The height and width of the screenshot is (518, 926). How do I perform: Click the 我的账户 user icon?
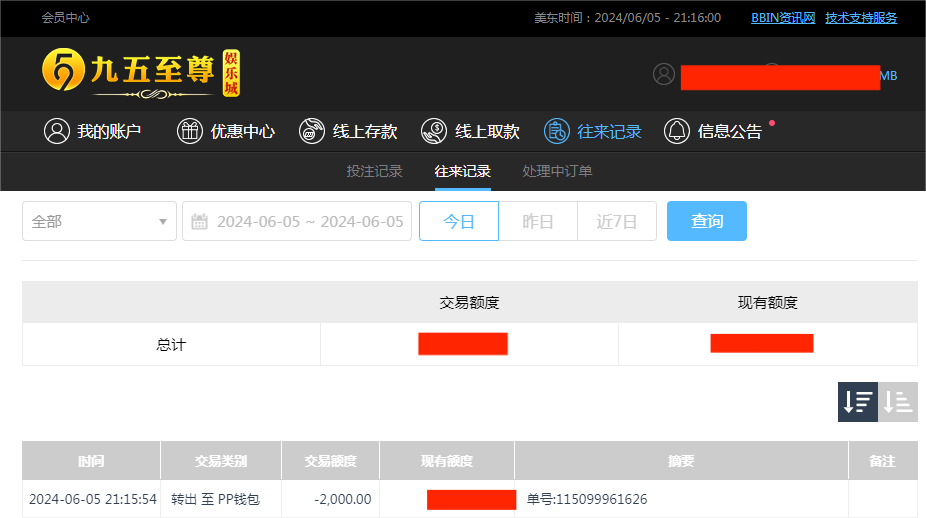(x=57, y=131)
